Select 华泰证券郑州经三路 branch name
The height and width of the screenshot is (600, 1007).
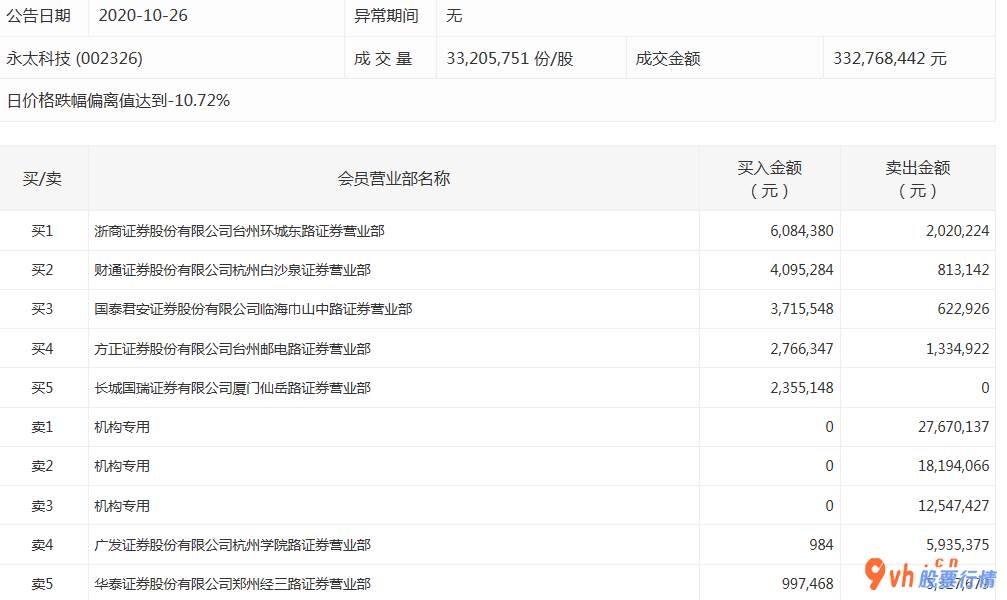[232, 585]
